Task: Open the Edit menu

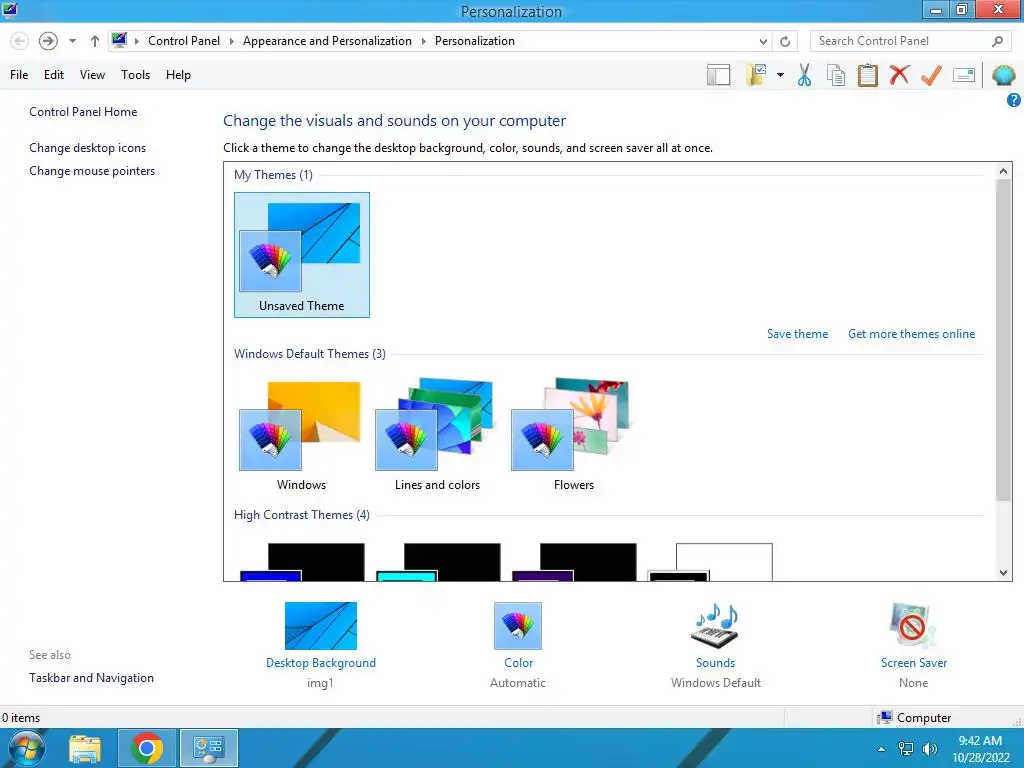Action: pyautogui.click(x=54, y=75)
